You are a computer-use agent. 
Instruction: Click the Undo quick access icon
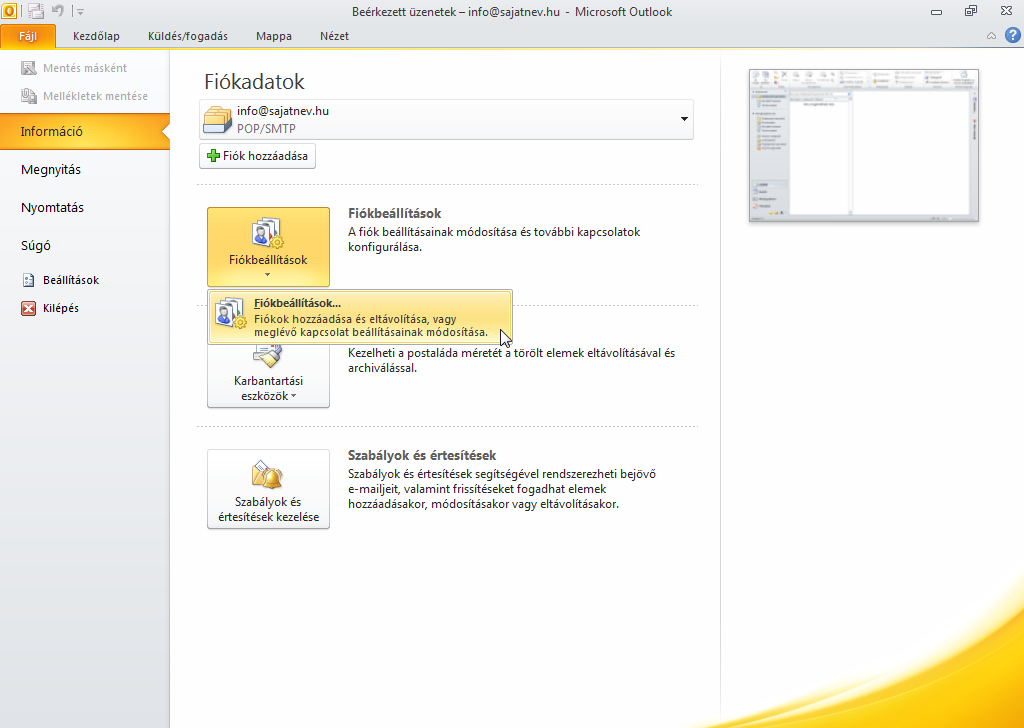coord(57,10)
